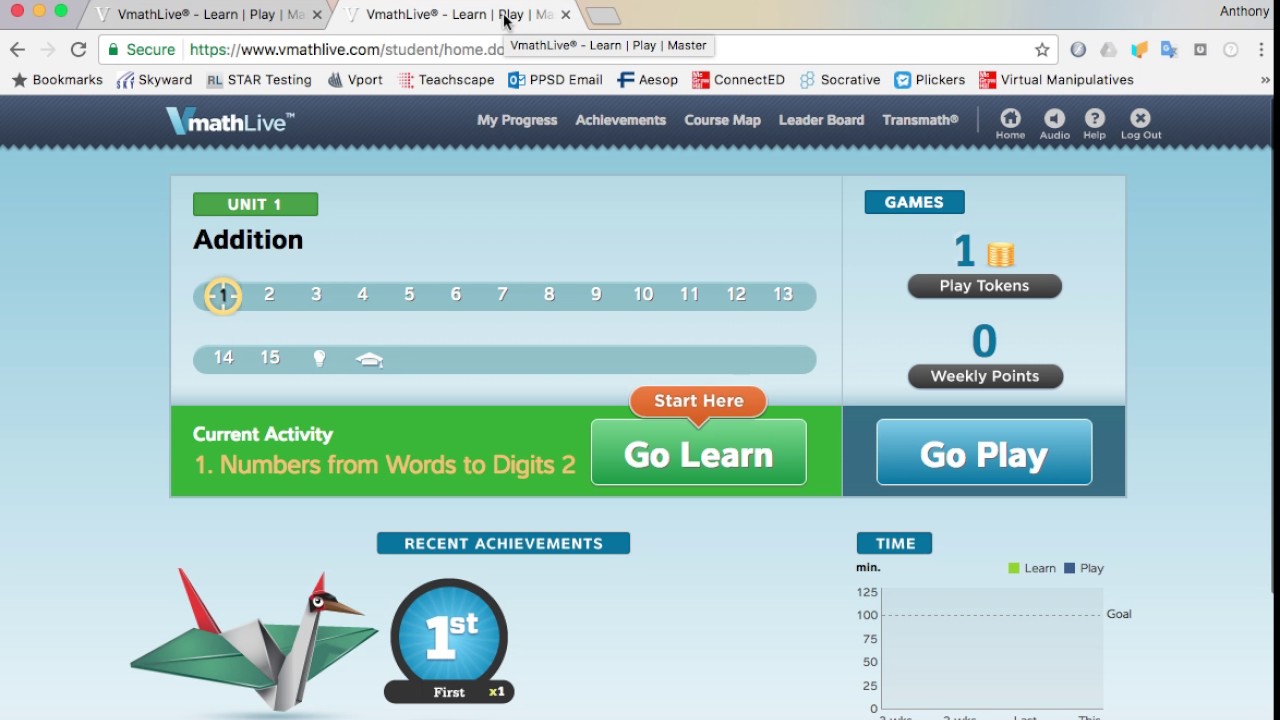The height and width of the screenshot is (720, 1280).
Task: Open the Plickers bookmark
Action: tap(930, 80)
